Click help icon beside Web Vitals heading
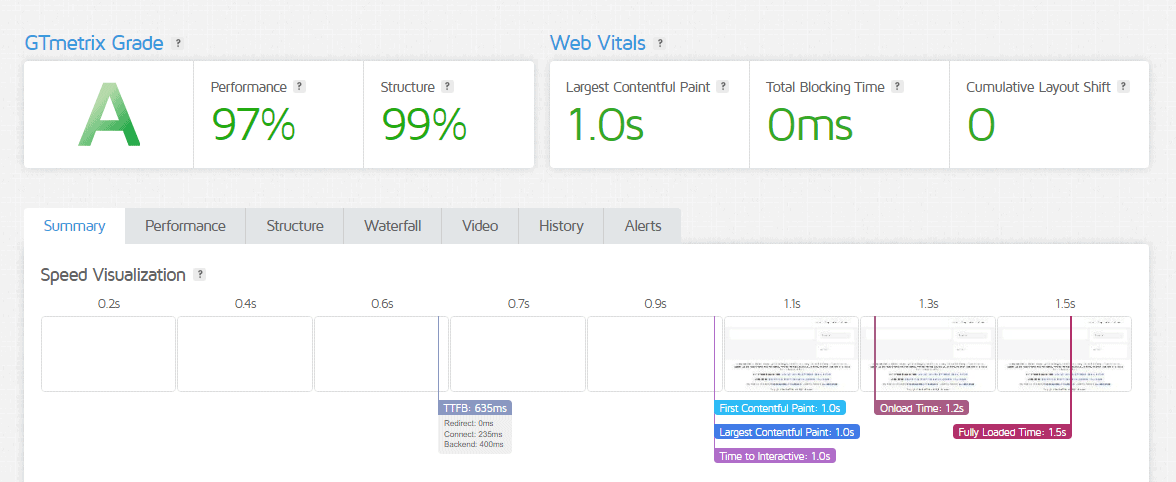Image resolution: width=1176 pixels, height=482 pixels. tap(660, 43)
